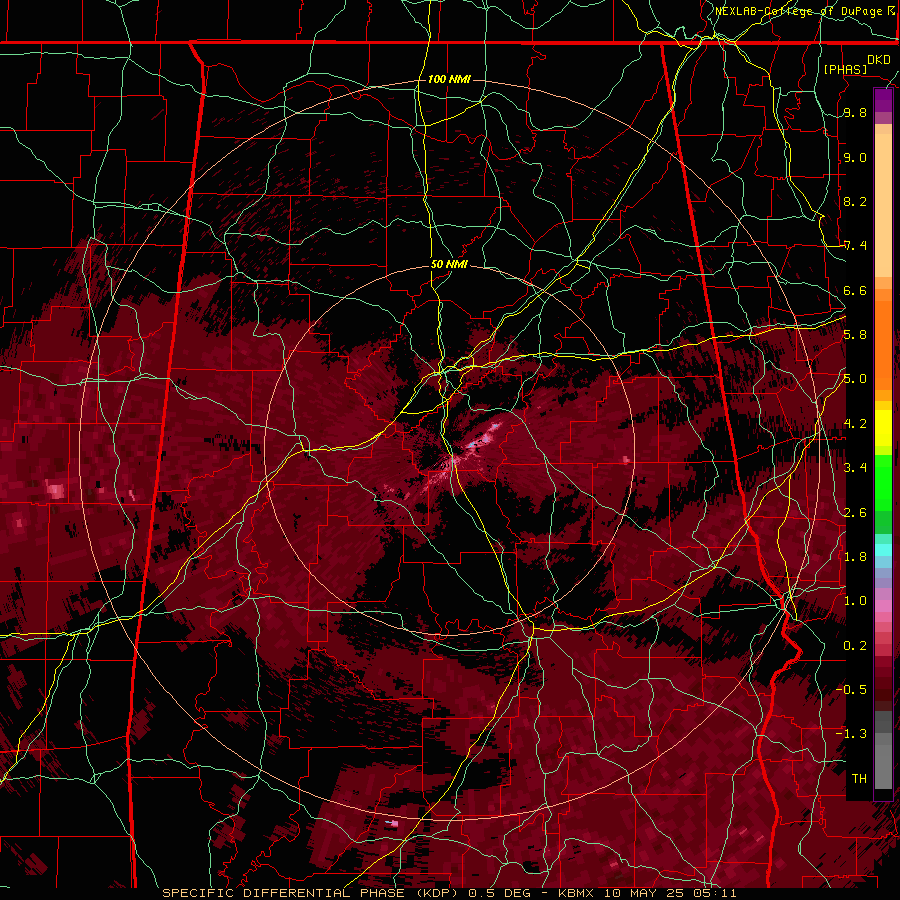Click the 3.4 value on the color scale
900x900 pixels.
[855, 468]
